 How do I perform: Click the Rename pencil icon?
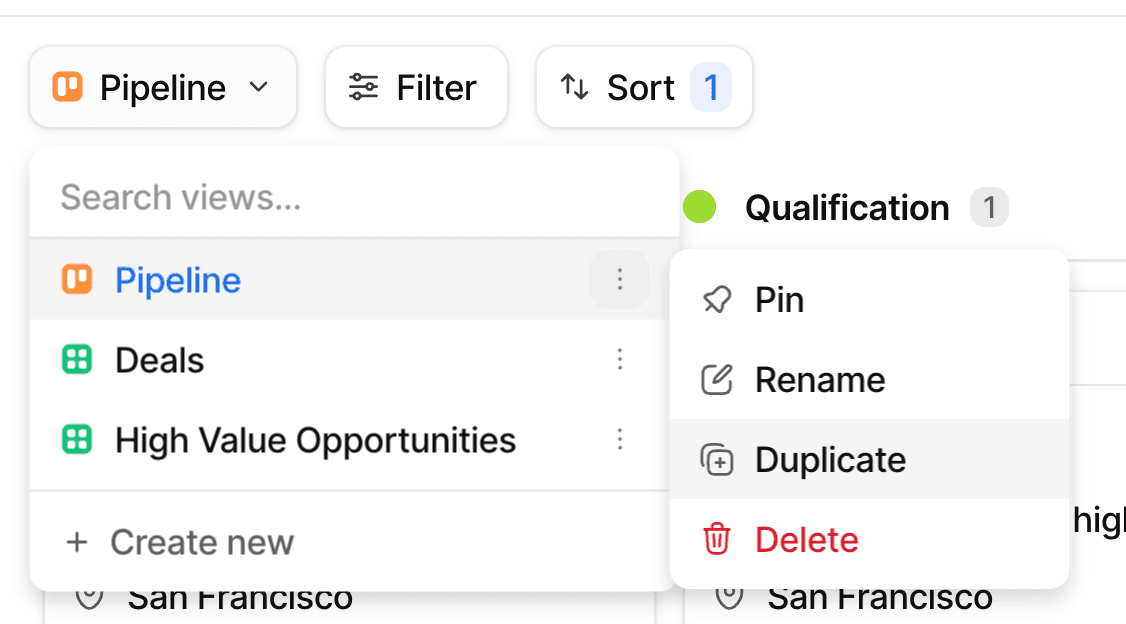(x=717, y=380)
